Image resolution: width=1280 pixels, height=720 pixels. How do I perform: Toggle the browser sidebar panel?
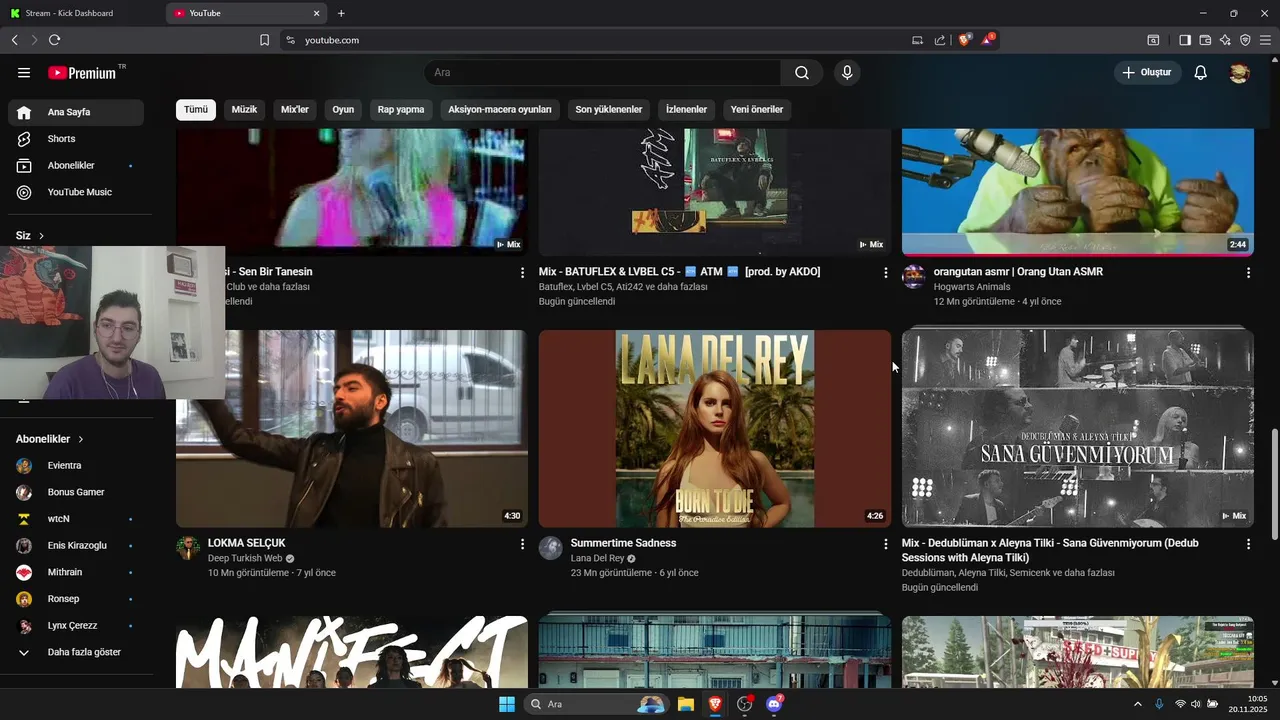(x=1184, y=40)
